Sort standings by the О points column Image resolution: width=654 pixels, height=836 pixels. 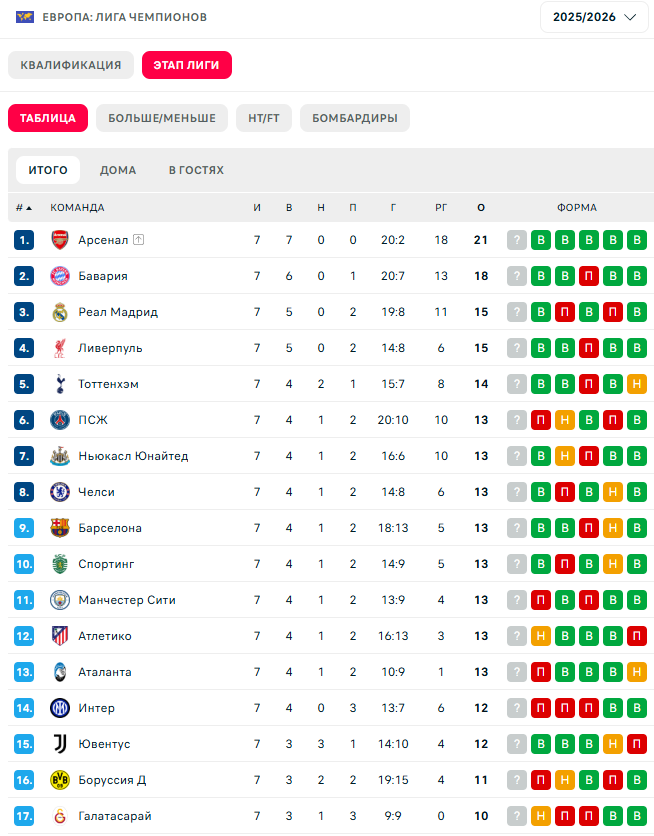coord(481,208)
